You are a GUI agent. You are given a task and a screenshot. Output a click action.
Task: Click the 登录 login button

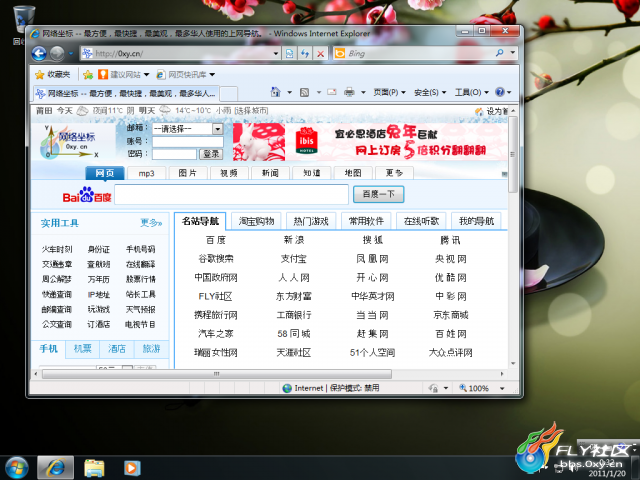[211, 154]
